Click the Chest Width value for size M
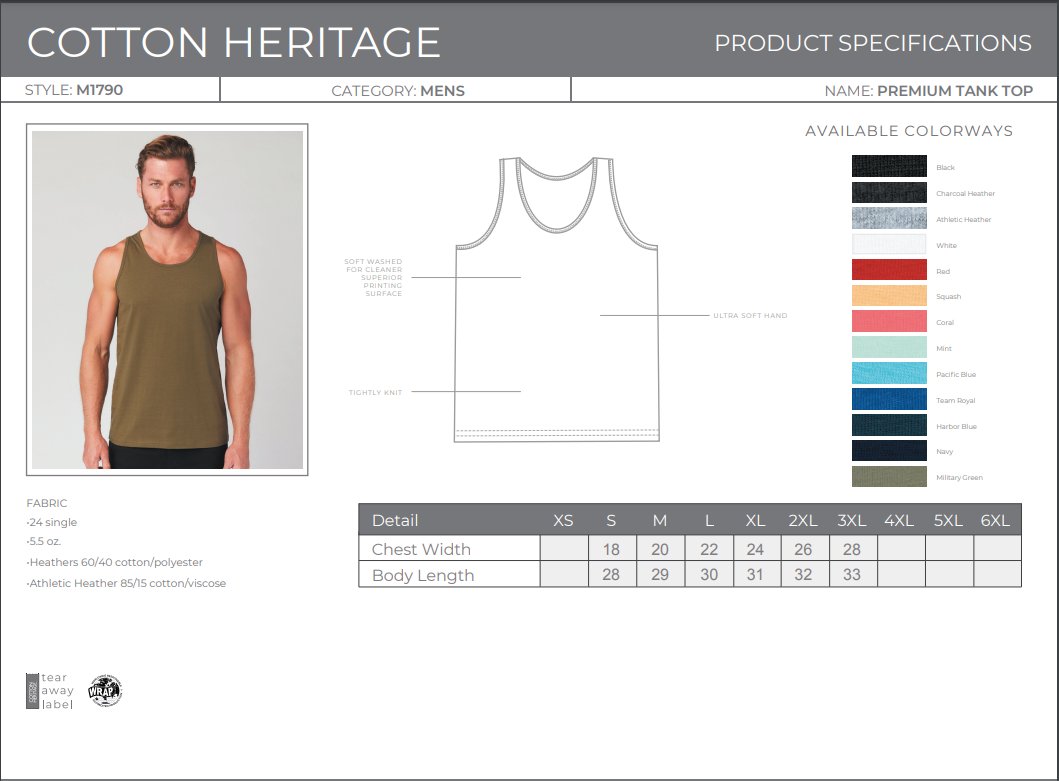The height and width of the screenshot is (781, 1059). point(660,549)
